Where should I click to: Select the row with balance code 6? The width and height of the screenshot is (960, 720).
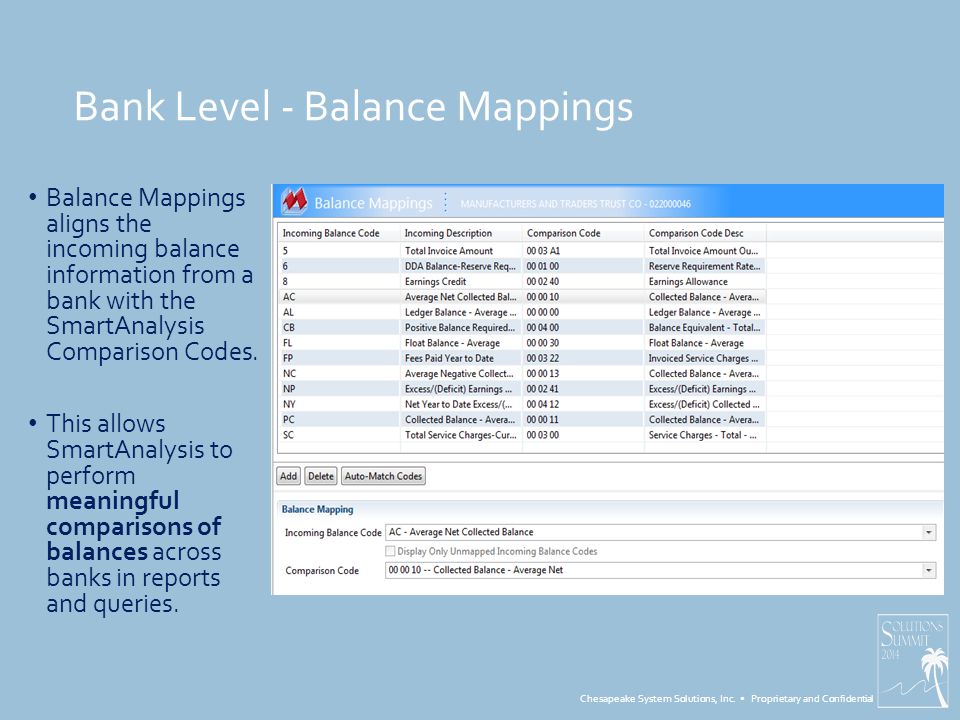(x=522, y=266)
